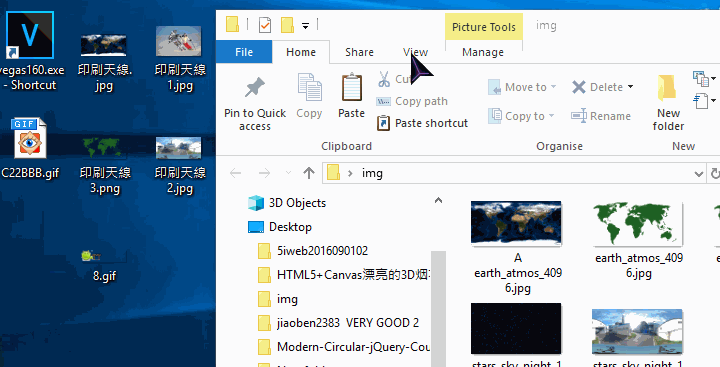Select the 5iweb2016090102 folder in tree
The width and height of the screenshot is (720, 367).
313,251
